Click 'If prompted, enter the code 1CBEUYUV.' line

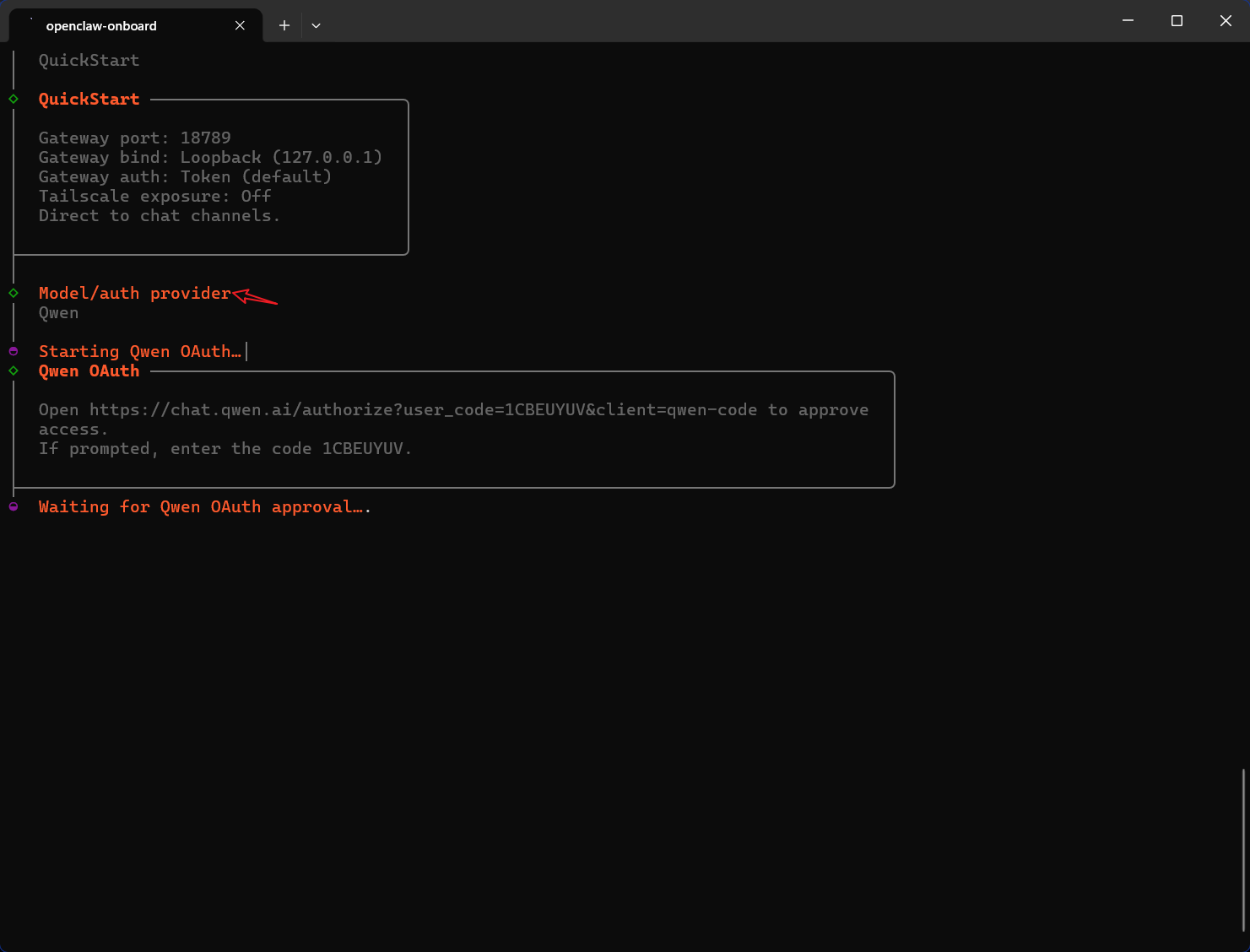click(x=225, y=448)
